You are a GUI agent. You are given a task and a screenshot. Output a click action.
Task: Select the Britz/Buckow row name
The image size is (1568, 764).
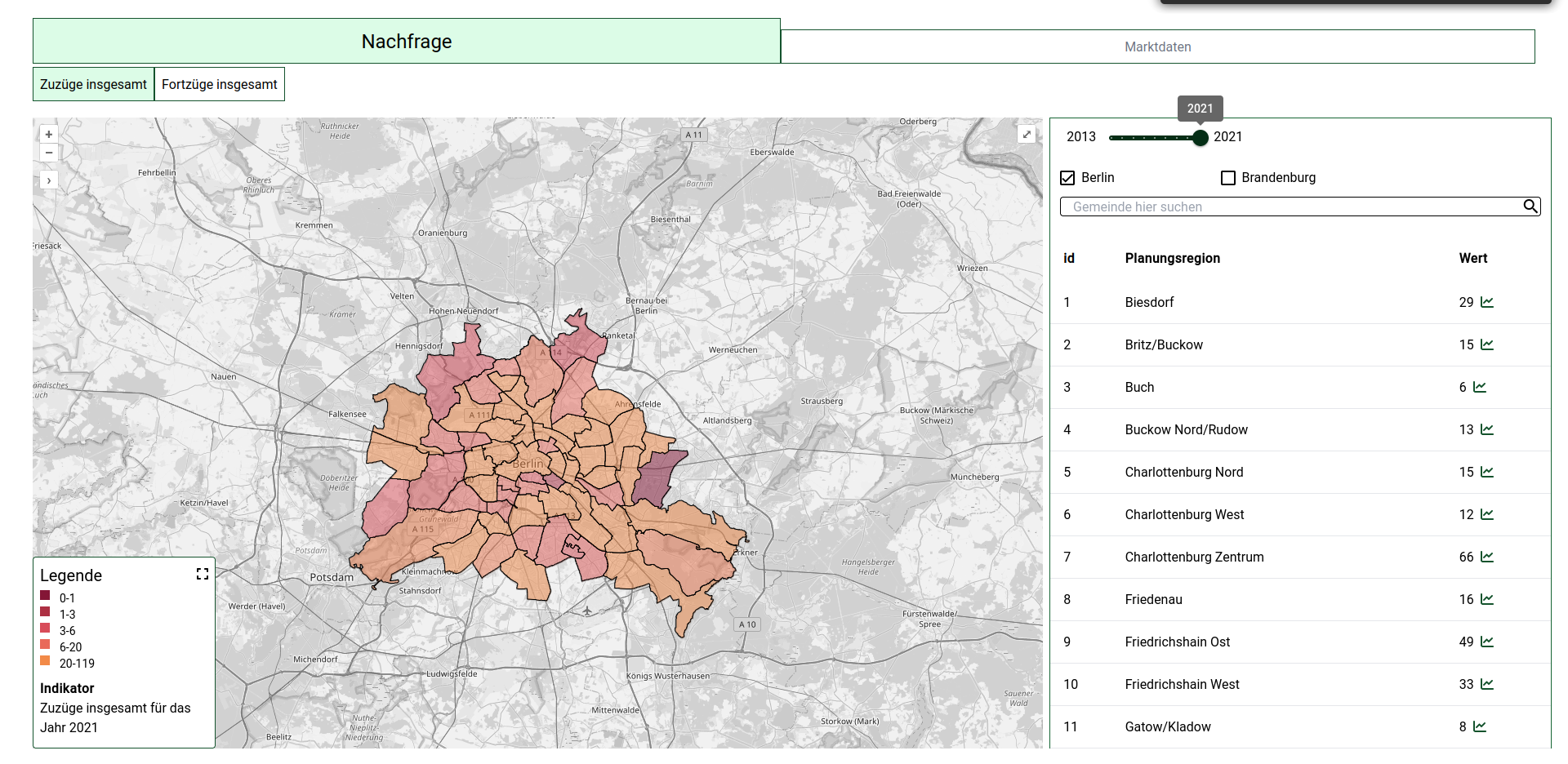(x=1164, y=344)
